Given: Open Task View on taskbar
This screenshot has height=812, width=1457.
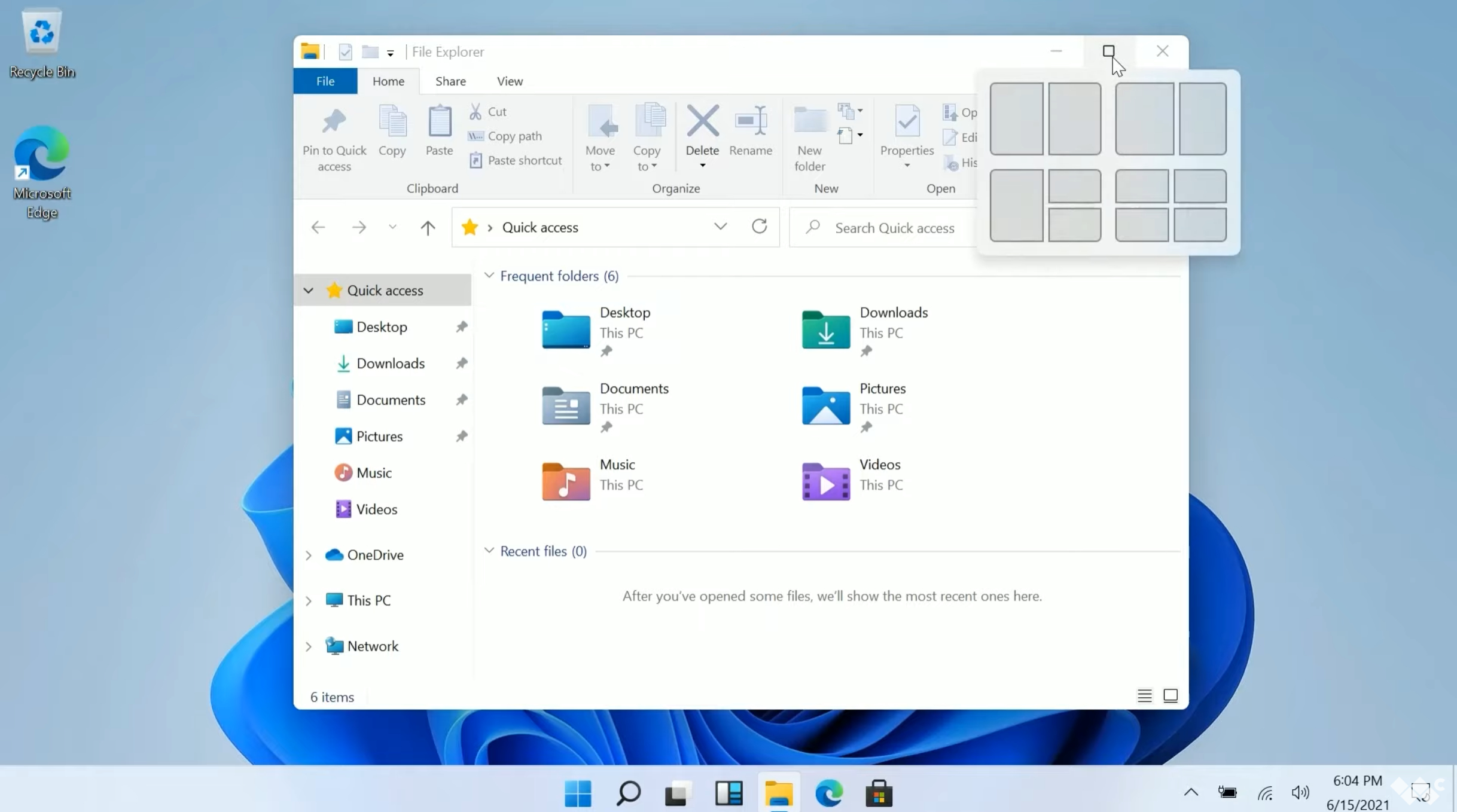Looking at the screenshot, I should pos(678,793).
